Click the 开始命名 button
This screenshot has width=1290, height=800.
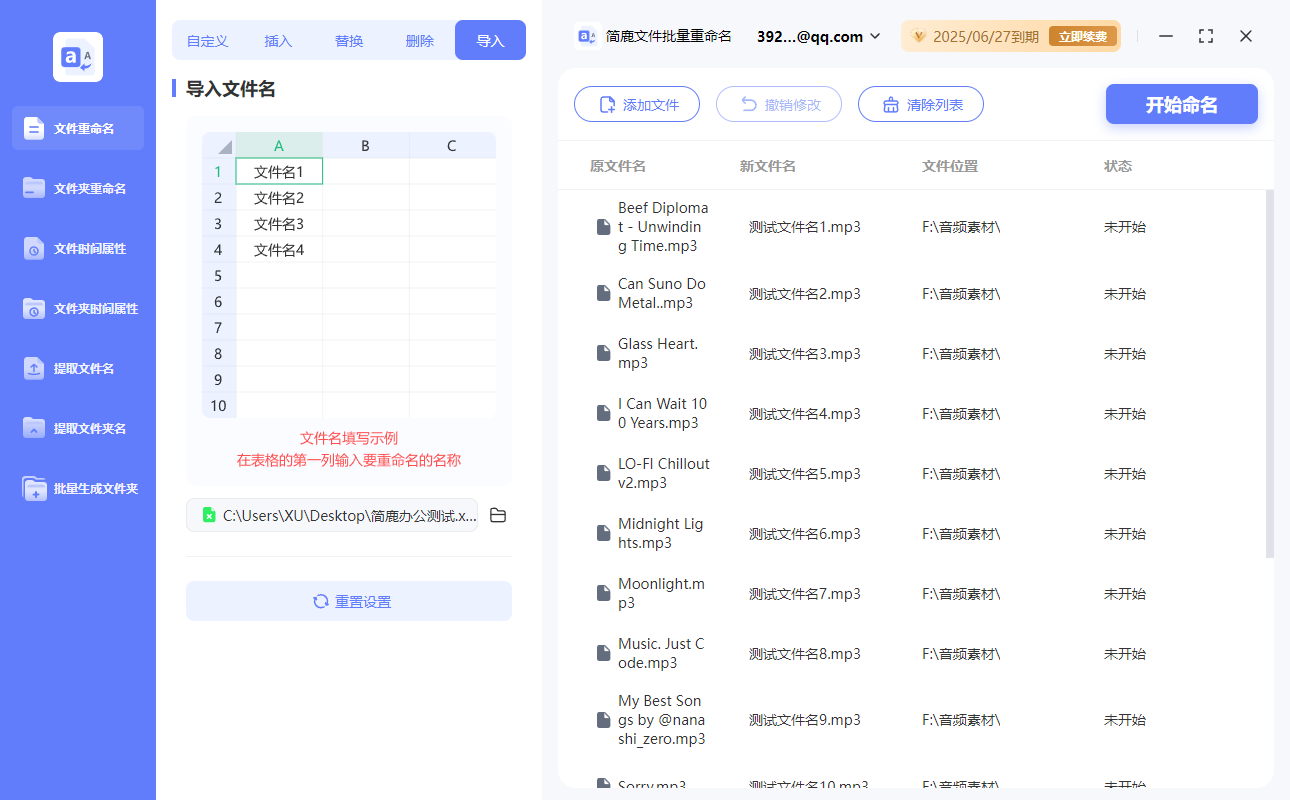pos(1181,104)
